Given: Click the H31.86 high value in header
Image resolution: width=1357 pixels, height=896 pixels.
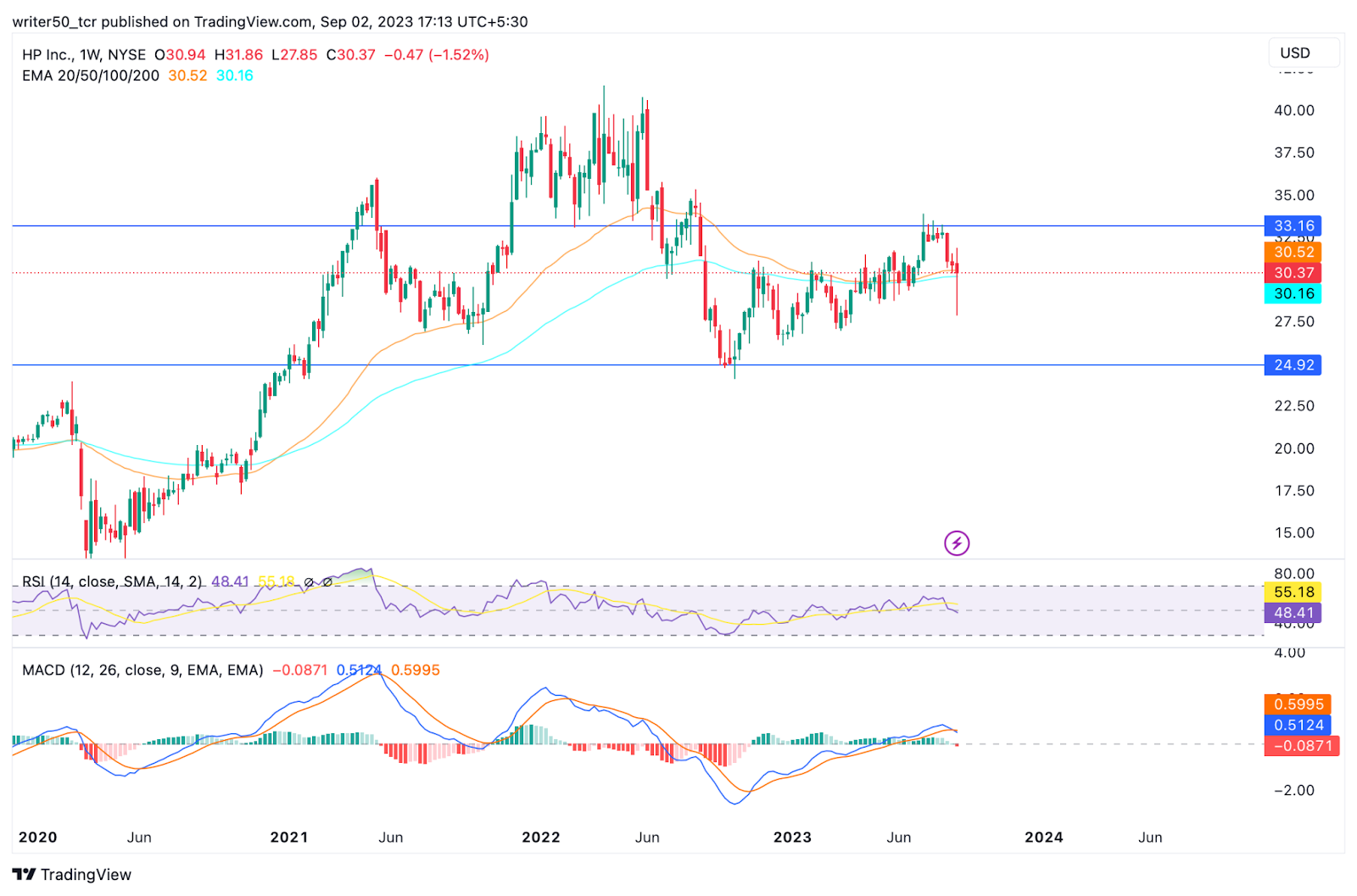Looking at the screenshot, I should tap(238, 54).
